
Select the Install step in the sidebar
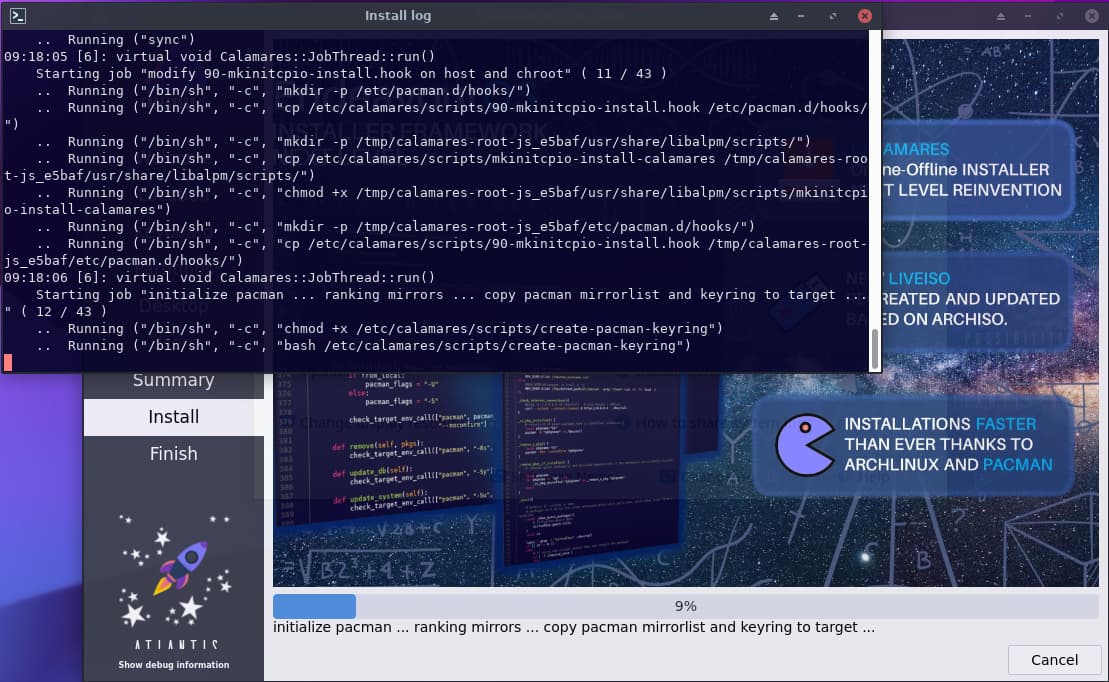pyautogui.click(x=173, y=417)
